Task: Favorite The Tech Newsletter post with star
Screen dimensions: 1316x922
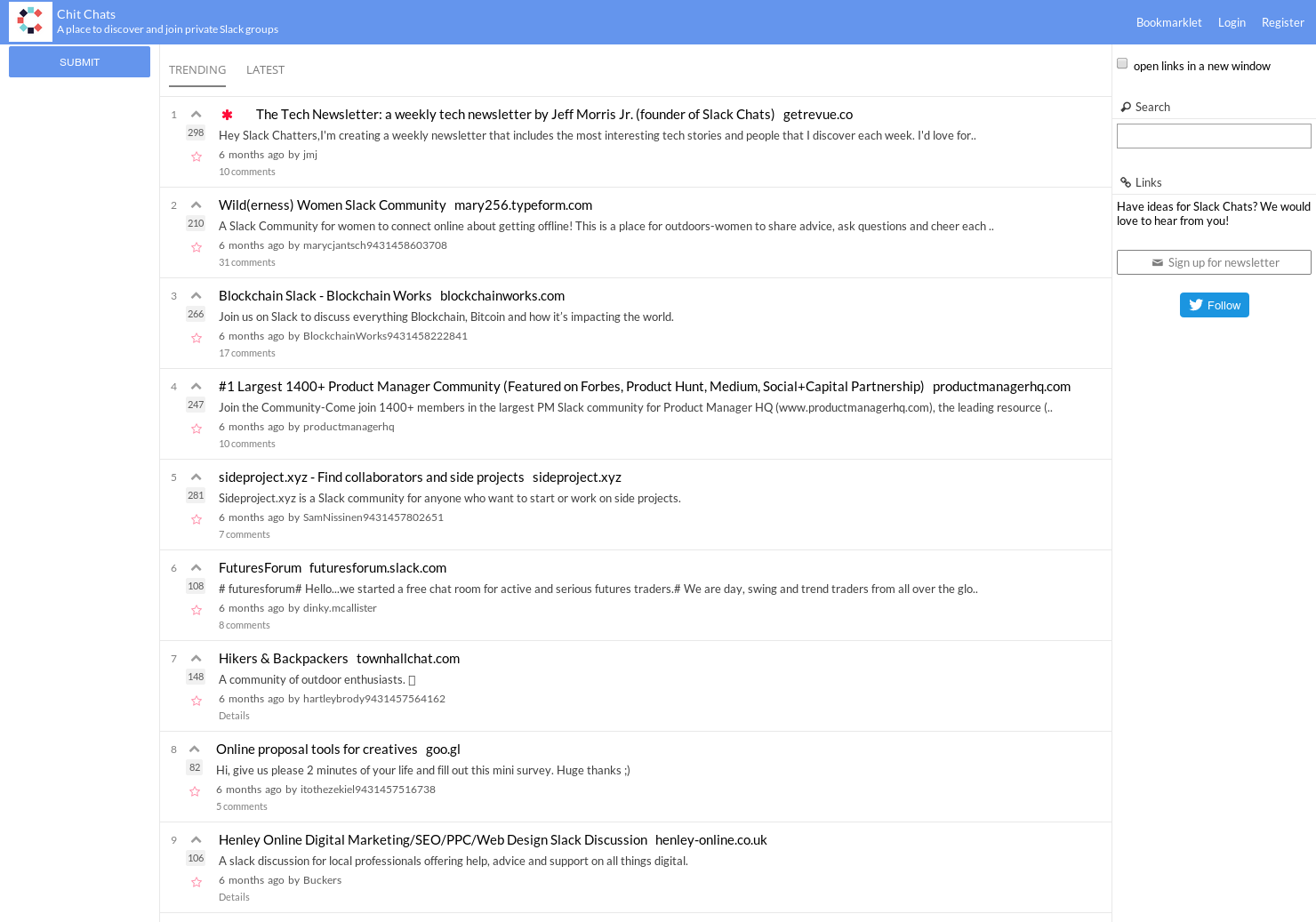Action: coord(197,156)
